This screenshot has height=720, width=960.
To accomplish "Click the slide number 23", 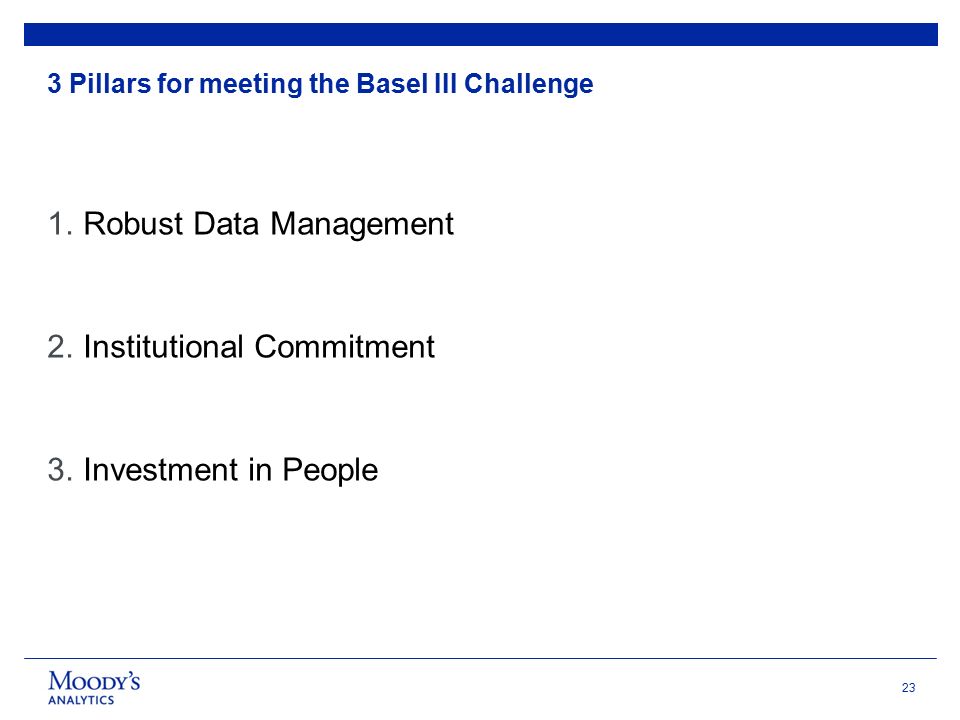I will click(x=909, y=688).
